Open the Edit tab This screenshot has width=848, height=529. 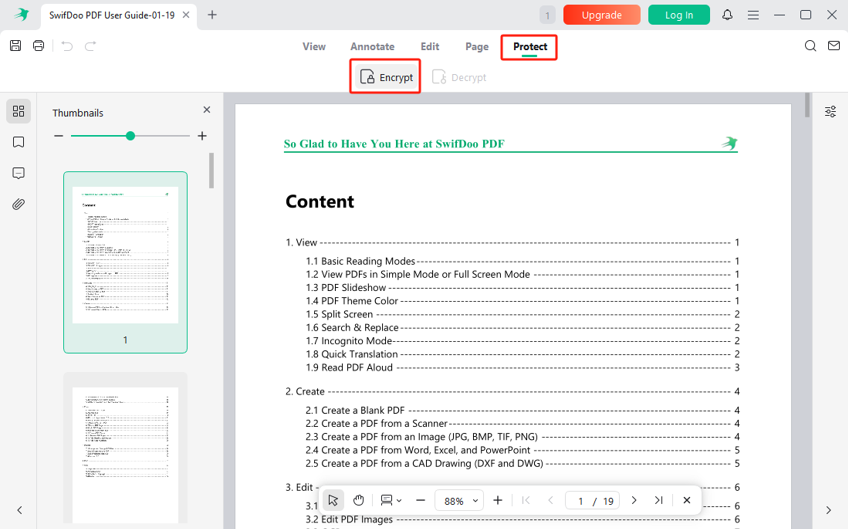tap(430, 47)
